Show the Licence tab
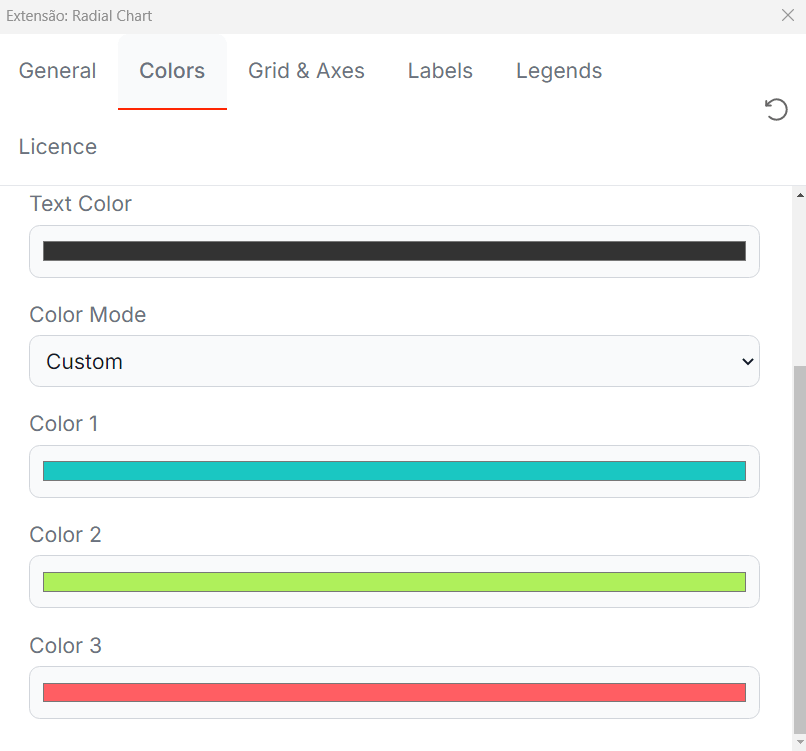 point(58,147)
